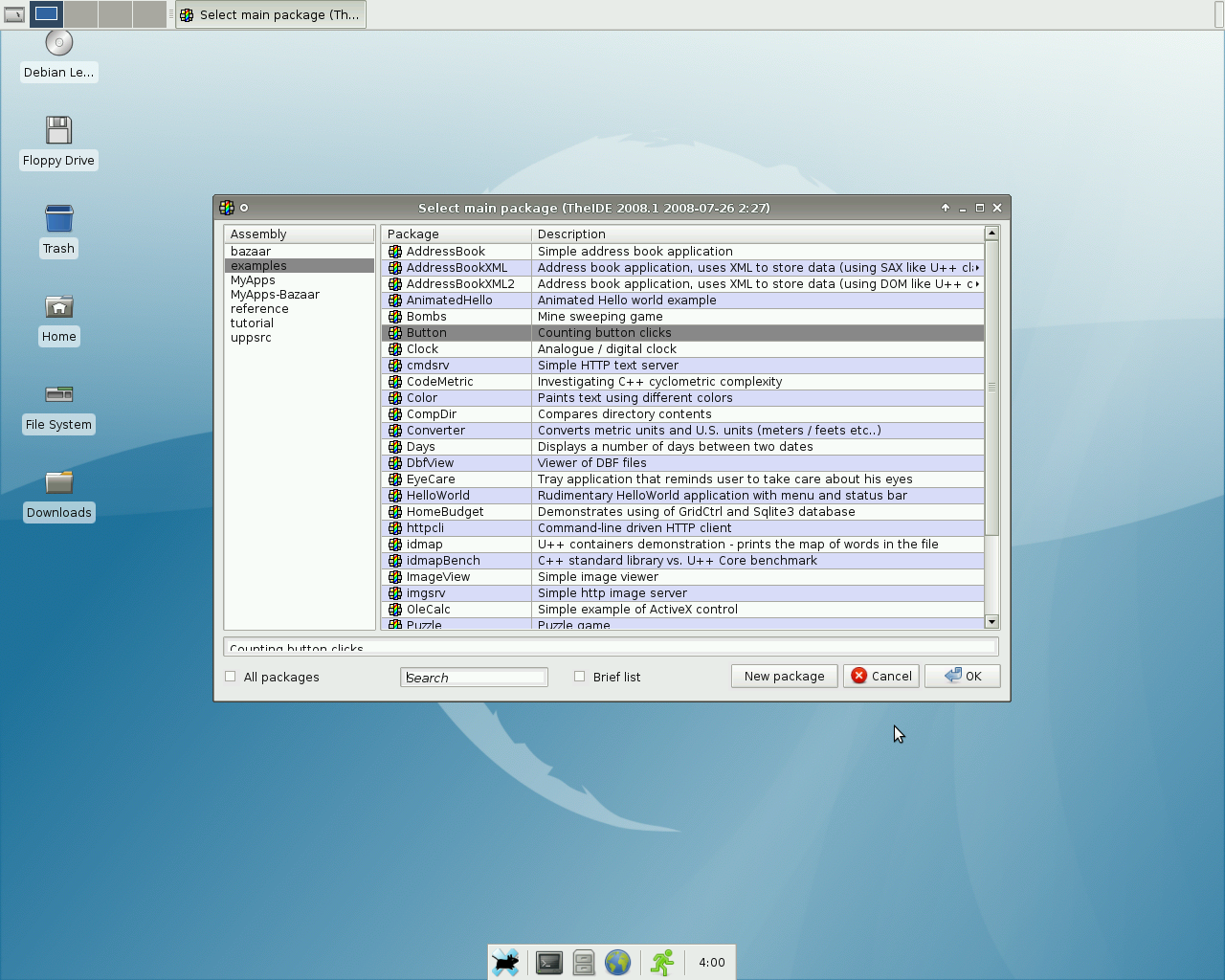Sort by the Package column header
This screenshot has width=1225, height=980.
(x=456, y=234)
